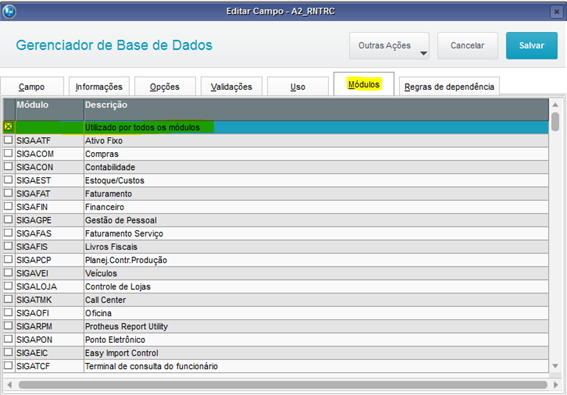Enable the SIGAFIN Financeiro module checkbox
Viewport: 567px width, 395px height.
click(x=8, y=207)
